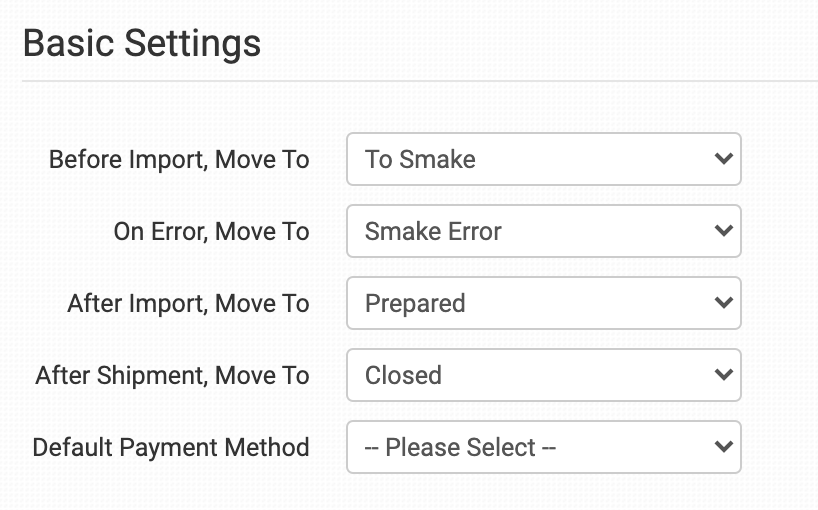Open the On Error, Move To dropdown

point(543,231)
